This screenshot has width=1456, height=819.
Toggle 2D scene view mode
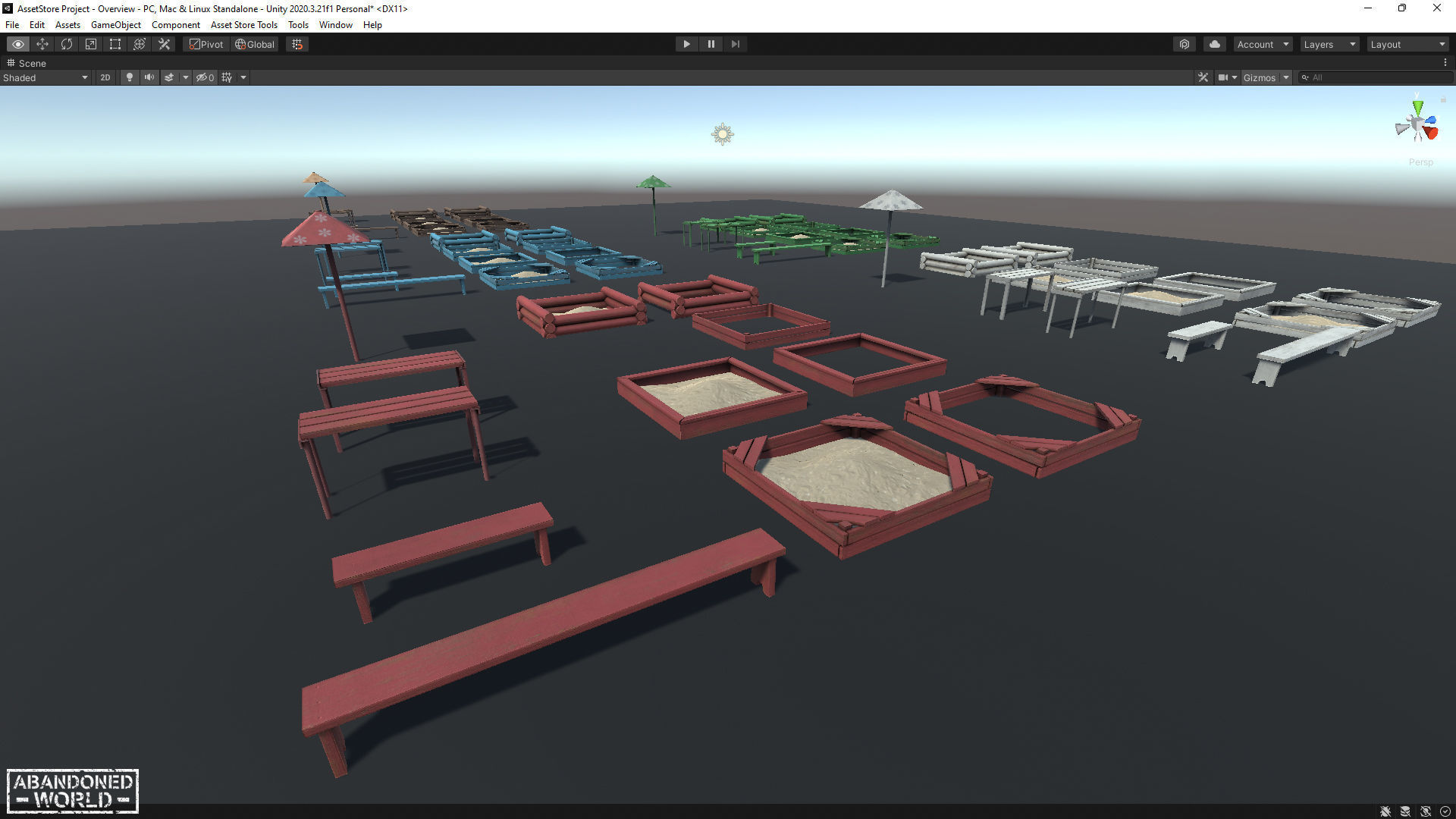coord(105,77)
